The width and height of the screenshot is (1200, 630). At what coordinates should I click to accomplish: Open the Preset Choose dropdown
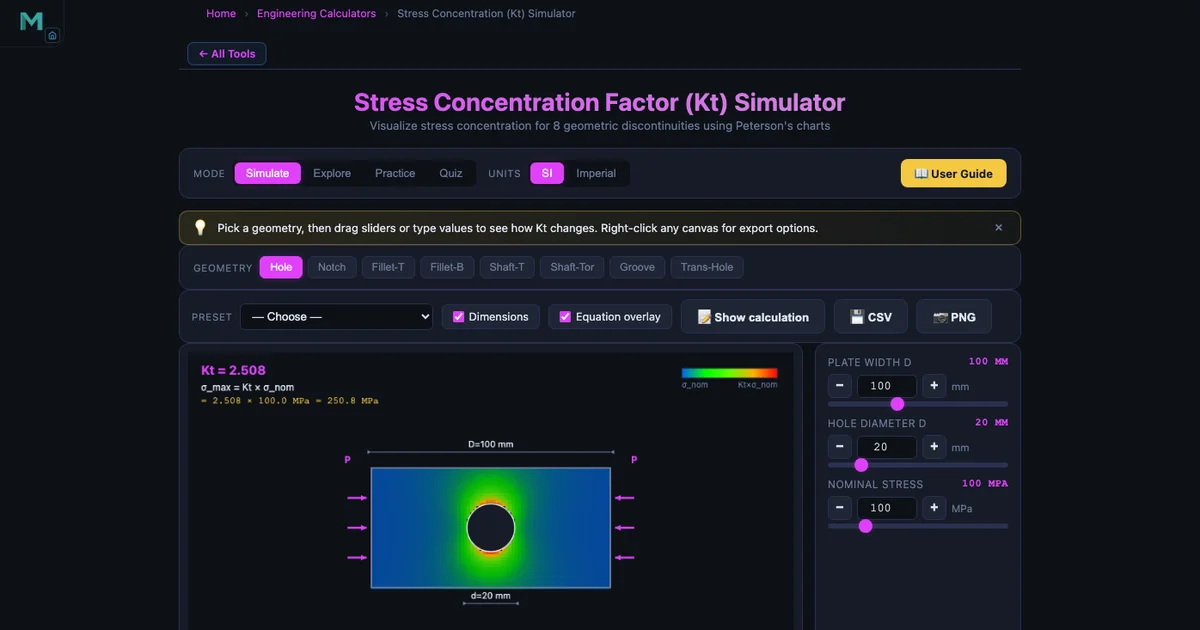coord(336,317)
